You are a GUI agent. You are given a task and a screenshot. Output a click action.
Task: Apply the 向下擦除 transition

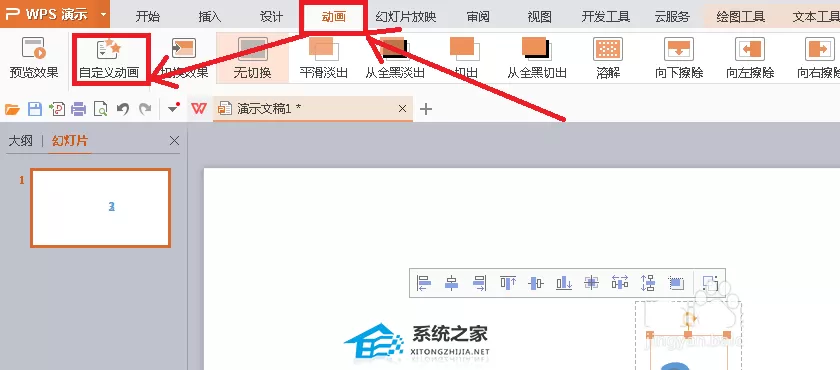(x=679, y=58)
